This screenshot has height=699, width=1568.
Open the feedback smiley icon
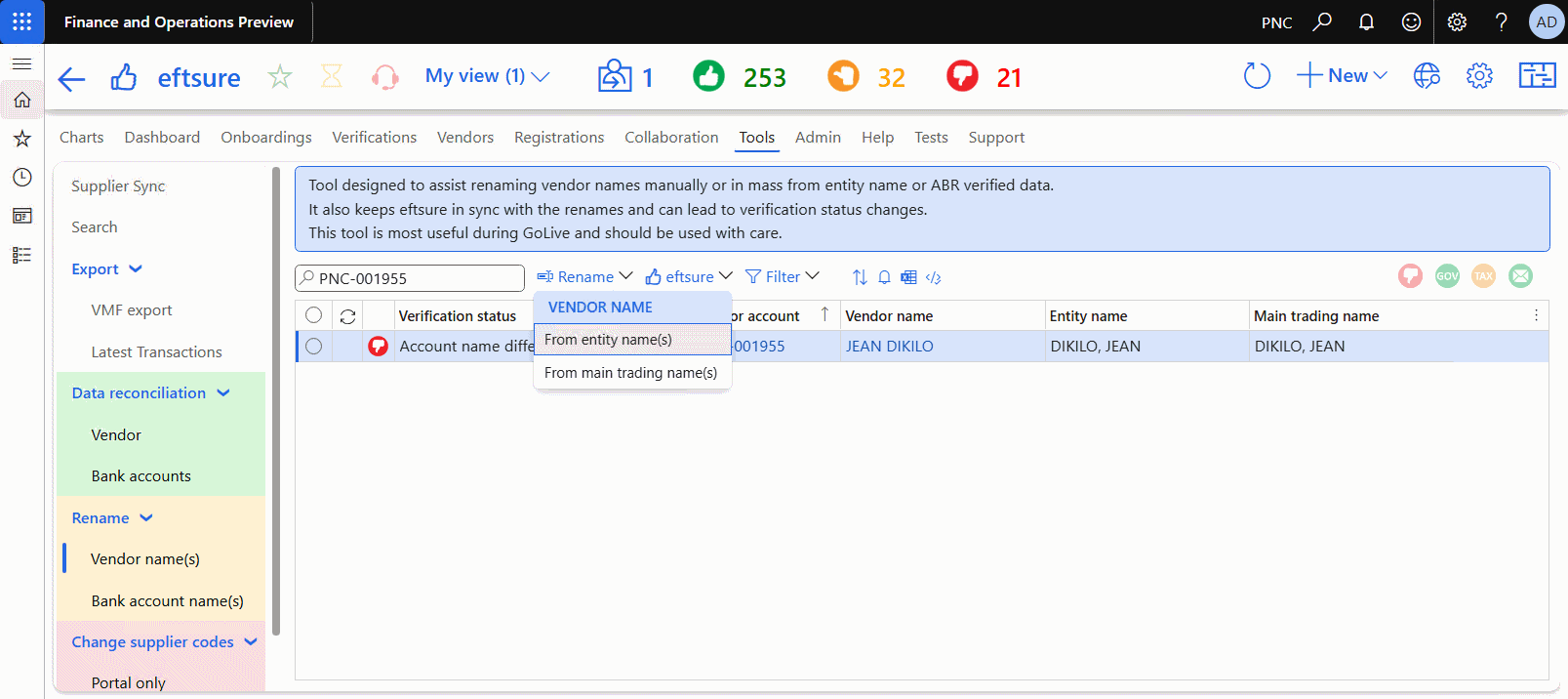[x=1411, y=21]
